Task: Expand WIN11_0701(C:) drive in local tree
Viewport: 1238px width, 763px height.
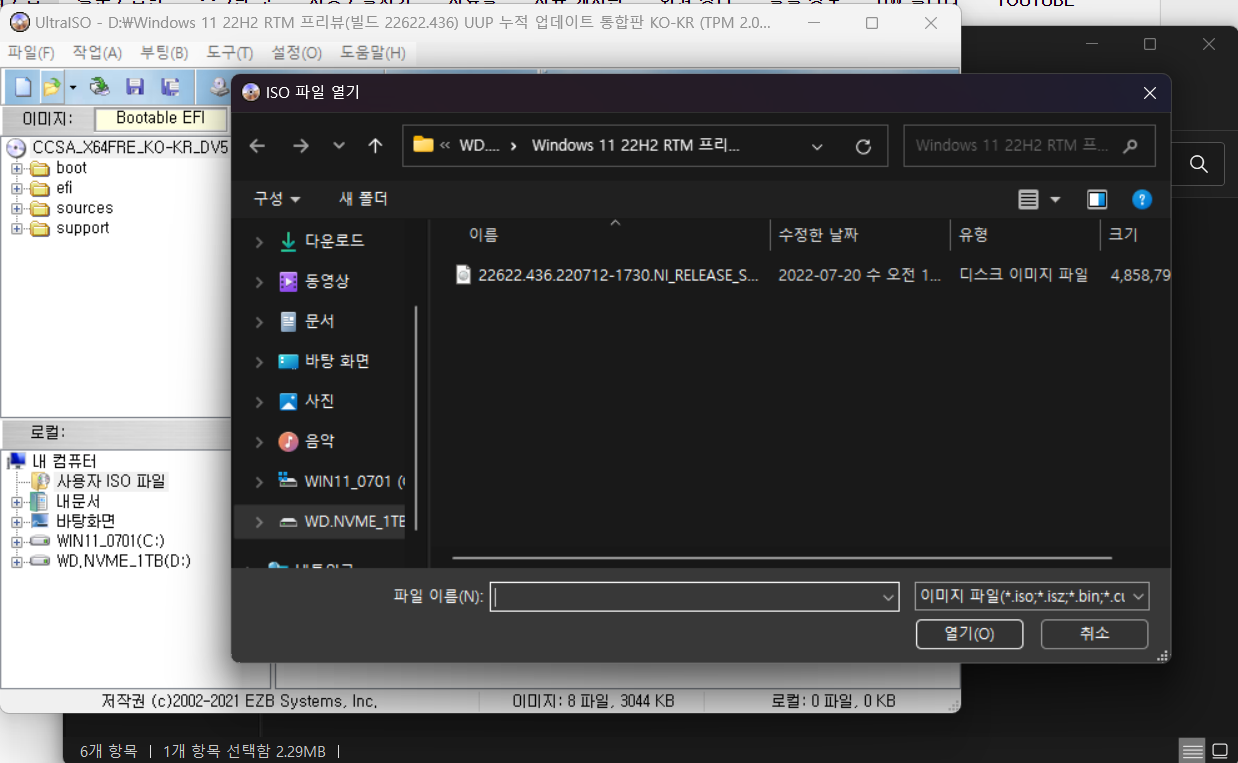Action: [17, 541]
